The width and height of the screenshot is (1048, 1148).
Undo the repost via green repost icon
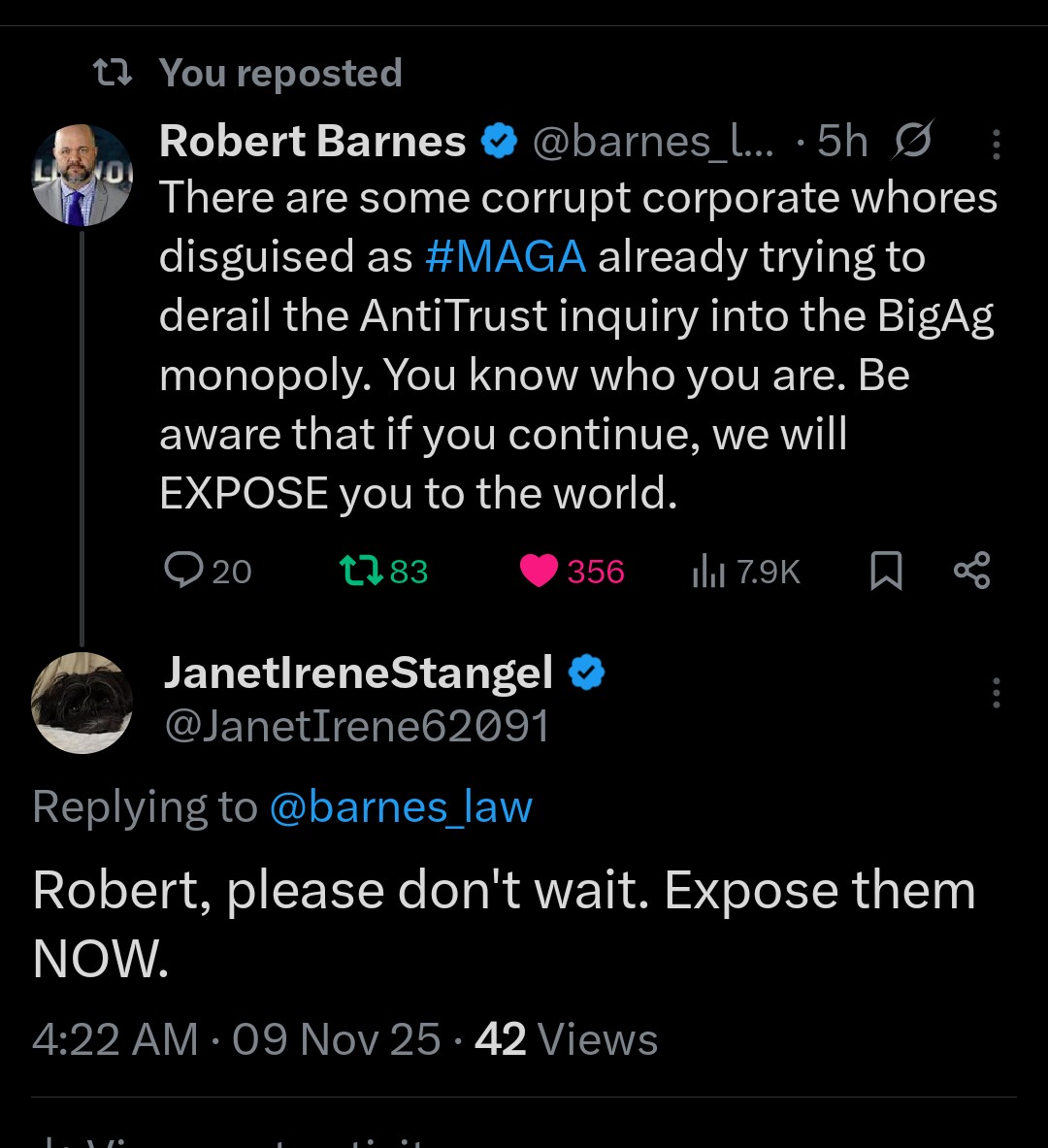(x=360, y=571)
